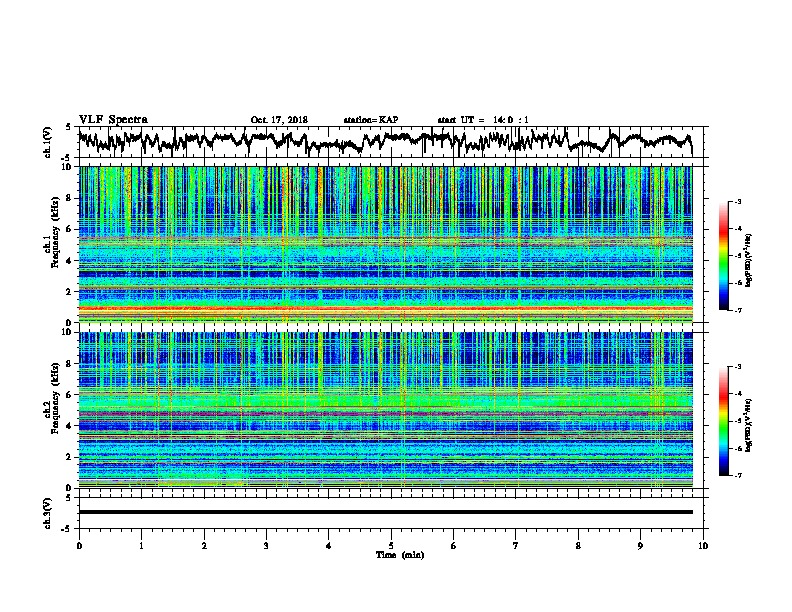Click the ch.1(V) waveform trace panel

pyautogui.click(x=393, y=142)
